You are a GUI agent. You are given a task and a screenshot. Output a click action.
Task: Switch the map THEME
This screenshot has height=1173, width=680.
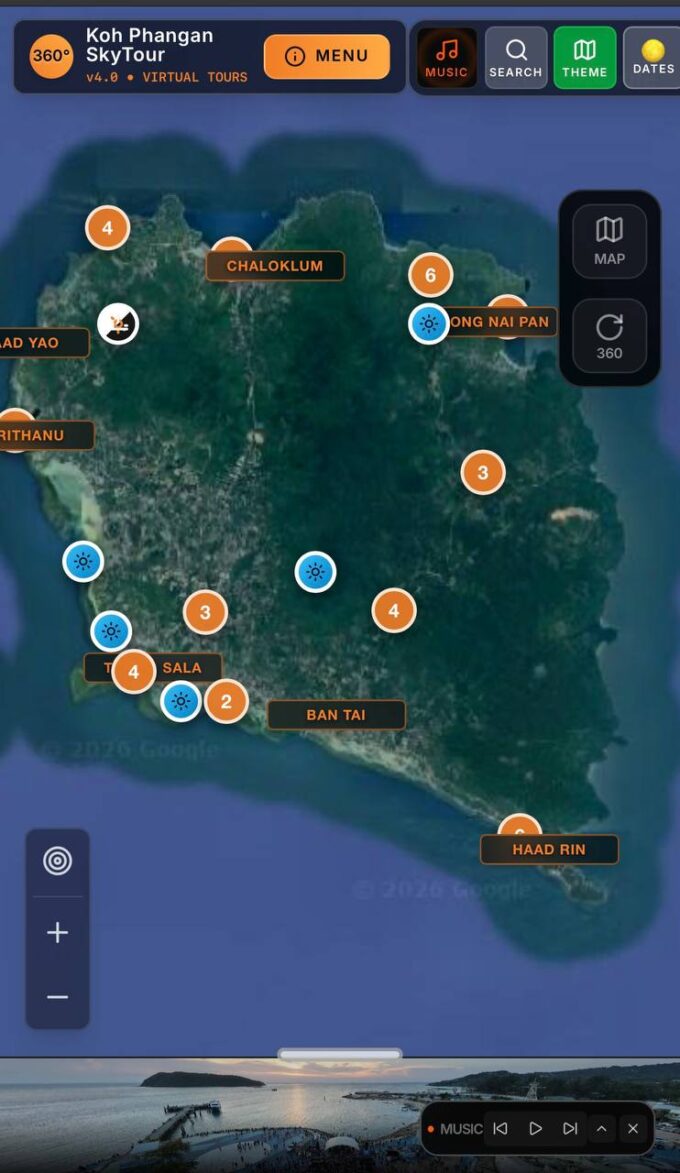[584, 58]
